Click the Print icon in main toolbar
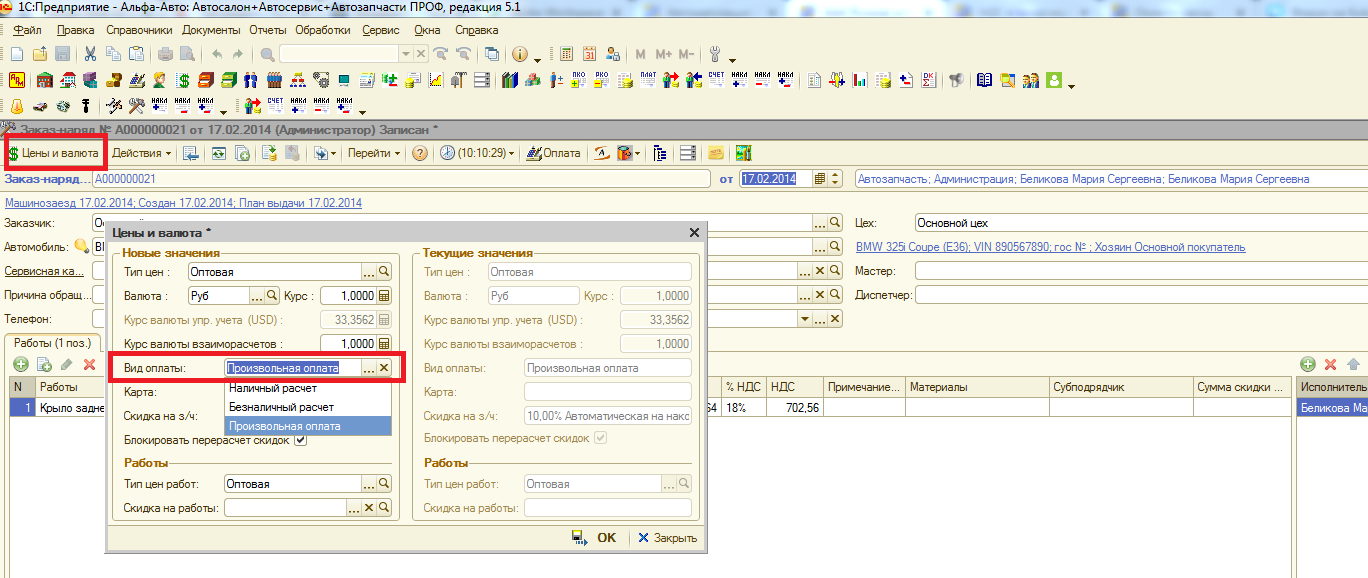The height and width of the screenshot is (578, 1368). [165, 54]
